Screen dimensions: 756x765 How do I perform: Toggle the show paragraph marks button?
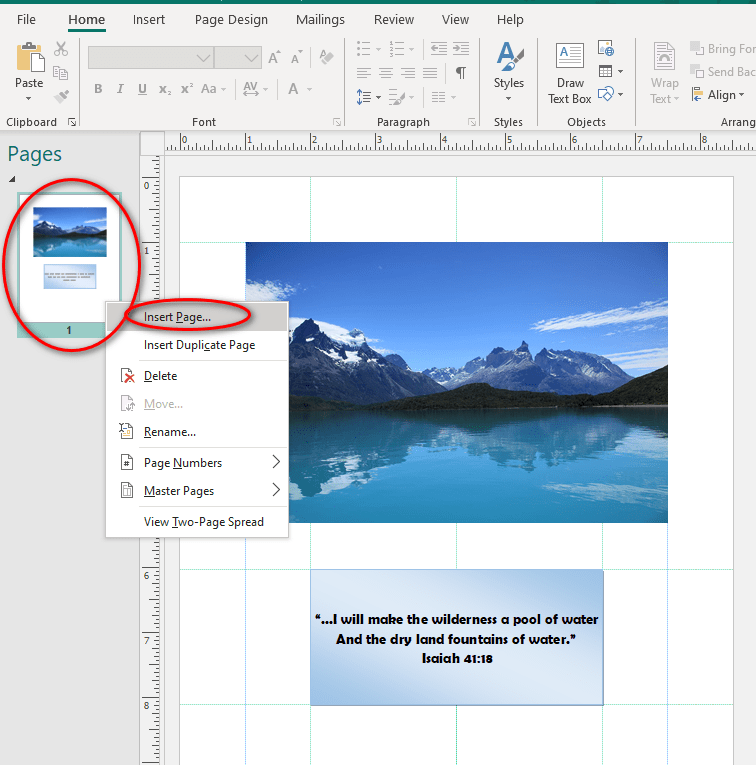(460, 72)
